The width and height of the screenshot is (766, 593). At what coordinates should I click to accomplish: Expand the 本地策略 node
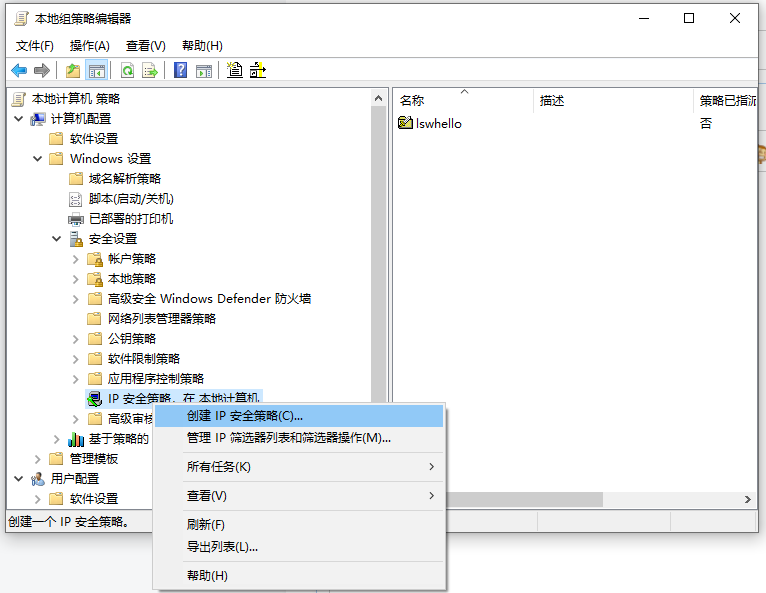coord(76,279)
